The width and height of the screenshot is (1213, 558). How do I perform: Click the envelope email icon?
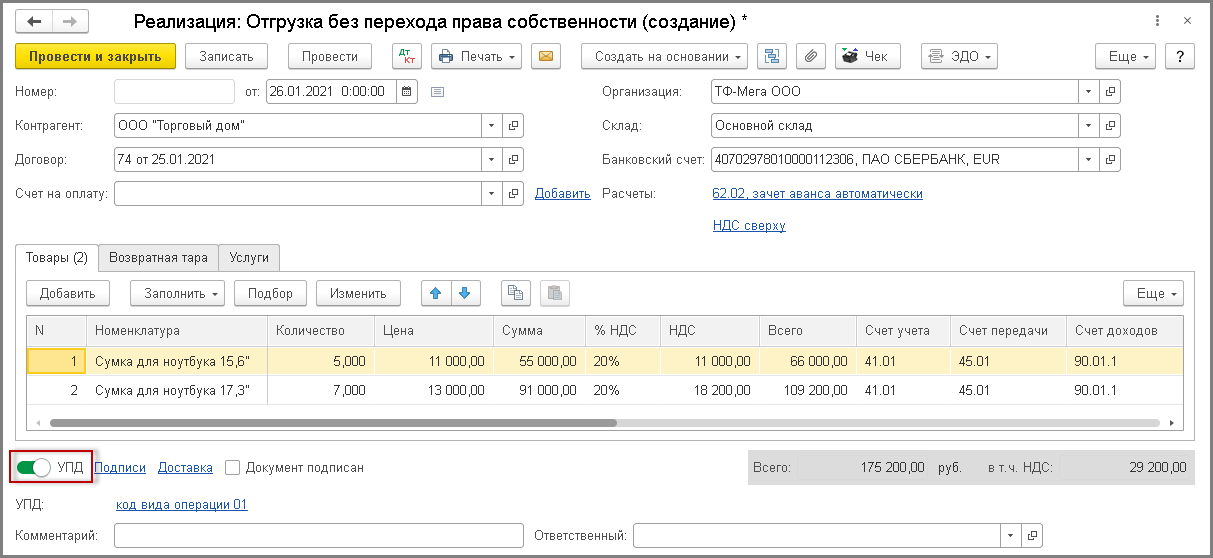545,57
